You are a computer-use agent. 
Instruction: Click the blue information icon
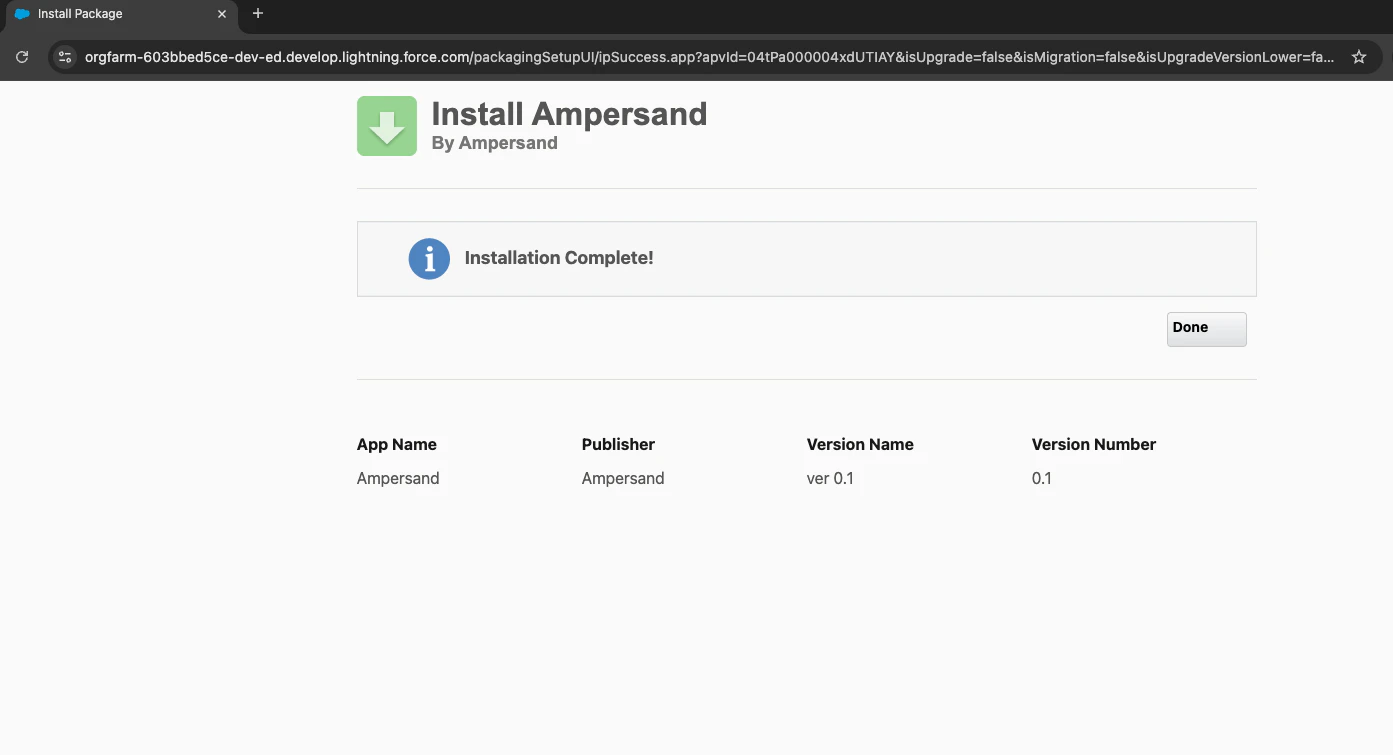[x=429, y=258]
